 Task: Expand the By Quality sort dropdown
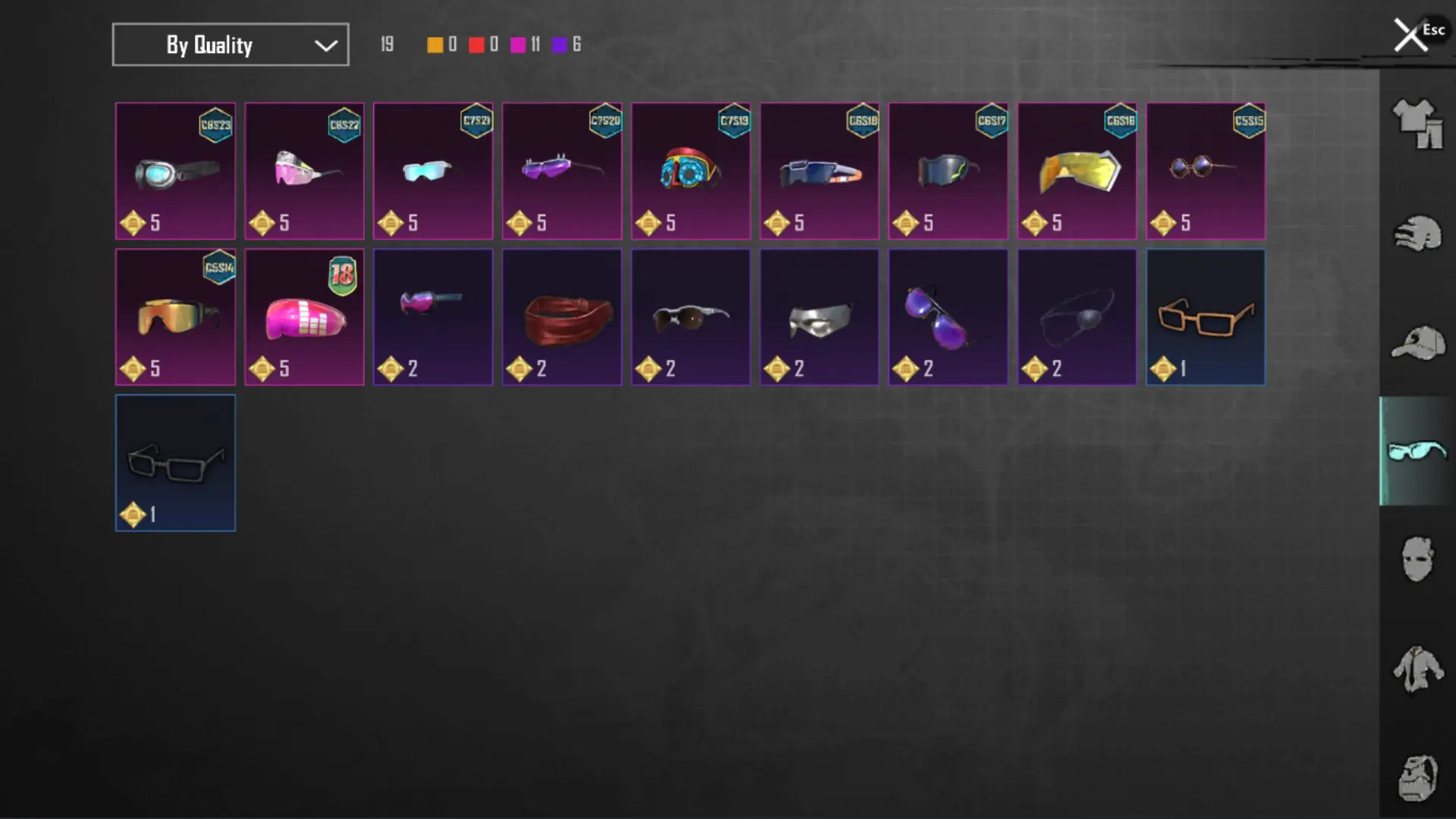coord(231,45)
